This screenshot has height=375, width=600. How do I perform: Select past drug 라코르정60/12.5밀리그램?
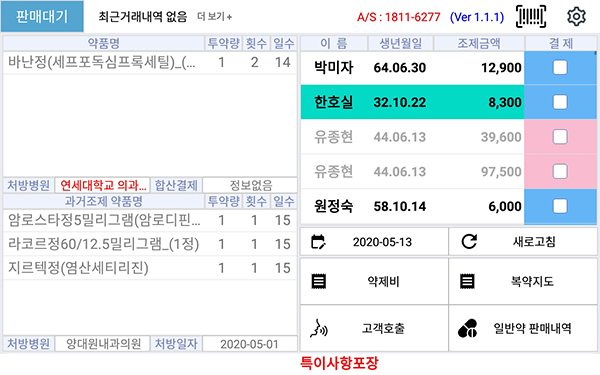150,244
